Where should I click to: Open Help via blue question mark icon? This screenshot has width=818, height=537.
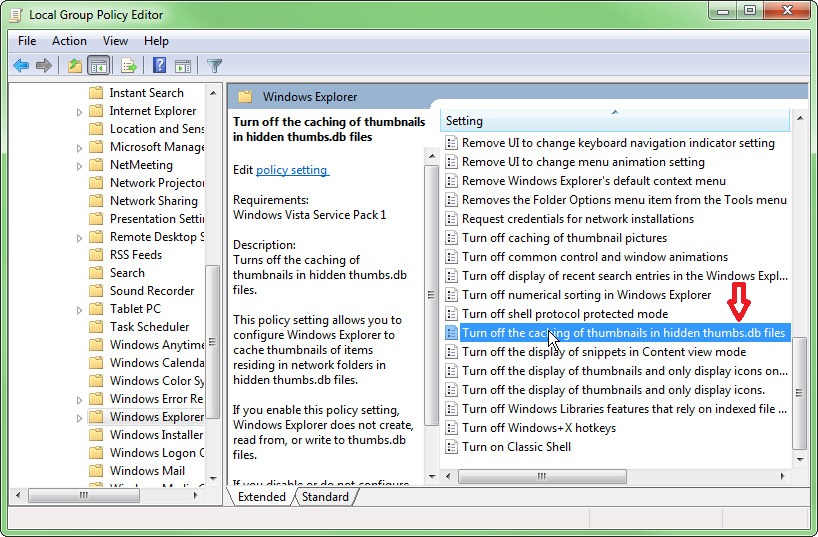pos(159,66)
